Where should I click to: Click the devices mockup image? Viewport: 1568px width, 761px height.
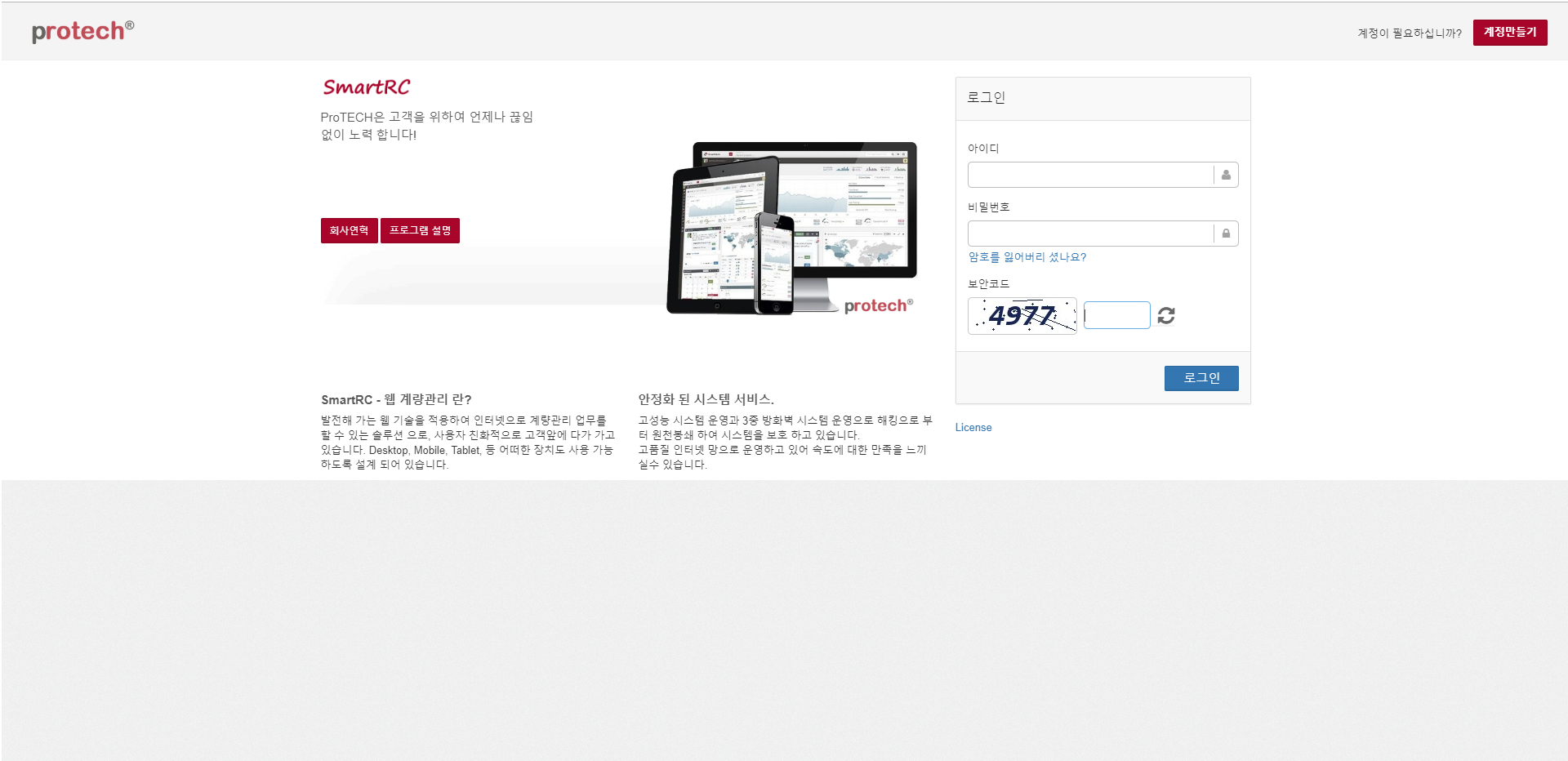pos(791,229)
